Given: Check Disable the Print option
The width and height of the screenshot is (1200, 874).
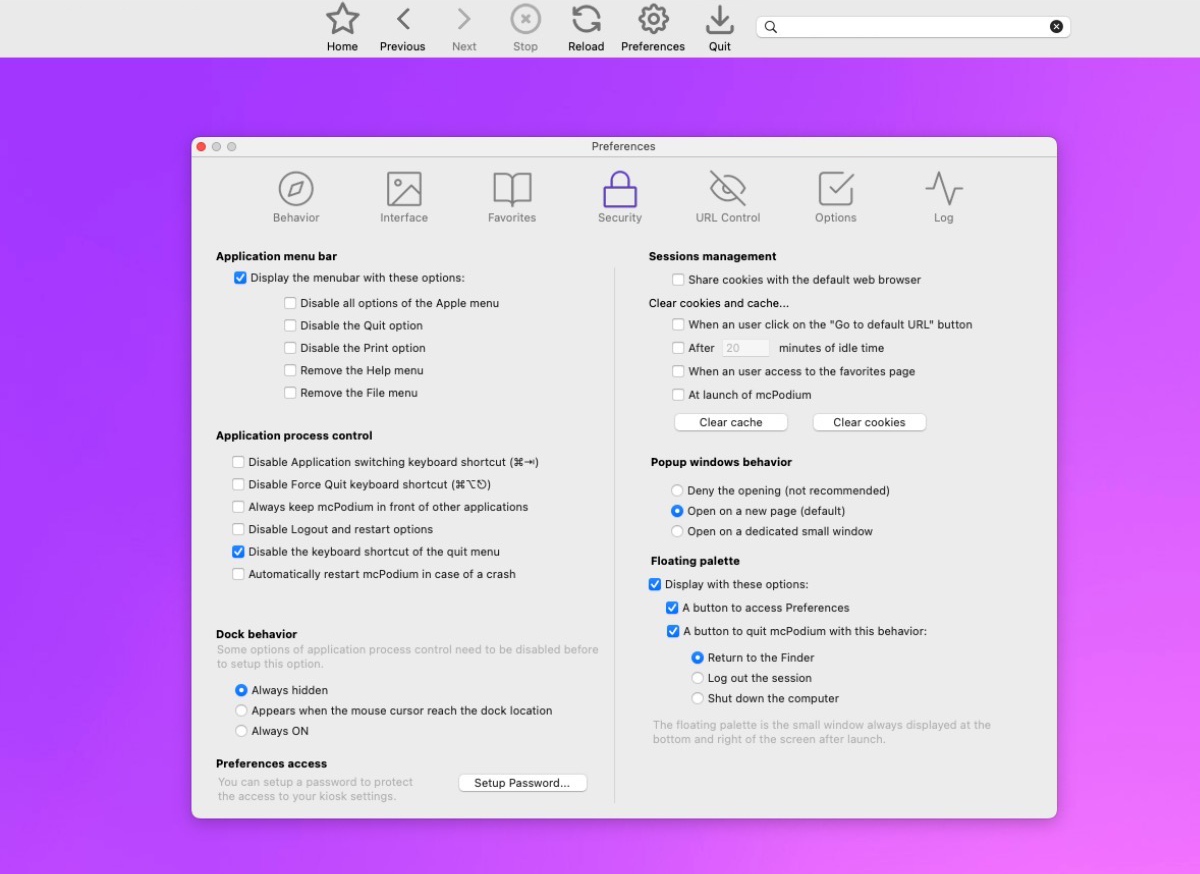Looking at the screenshot, I should coord(290,348).
